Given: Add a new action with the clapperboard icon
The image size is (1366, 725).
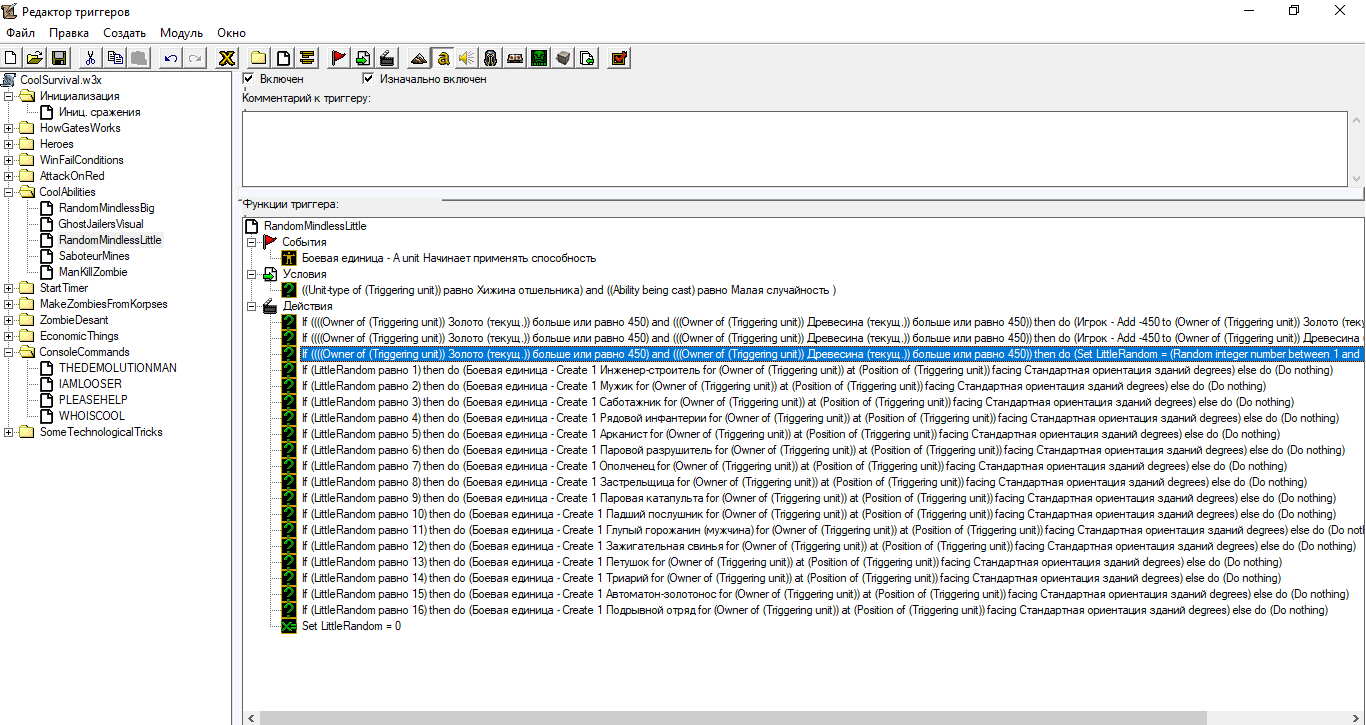Looking at the screenshot, I should tap(386, 58).
